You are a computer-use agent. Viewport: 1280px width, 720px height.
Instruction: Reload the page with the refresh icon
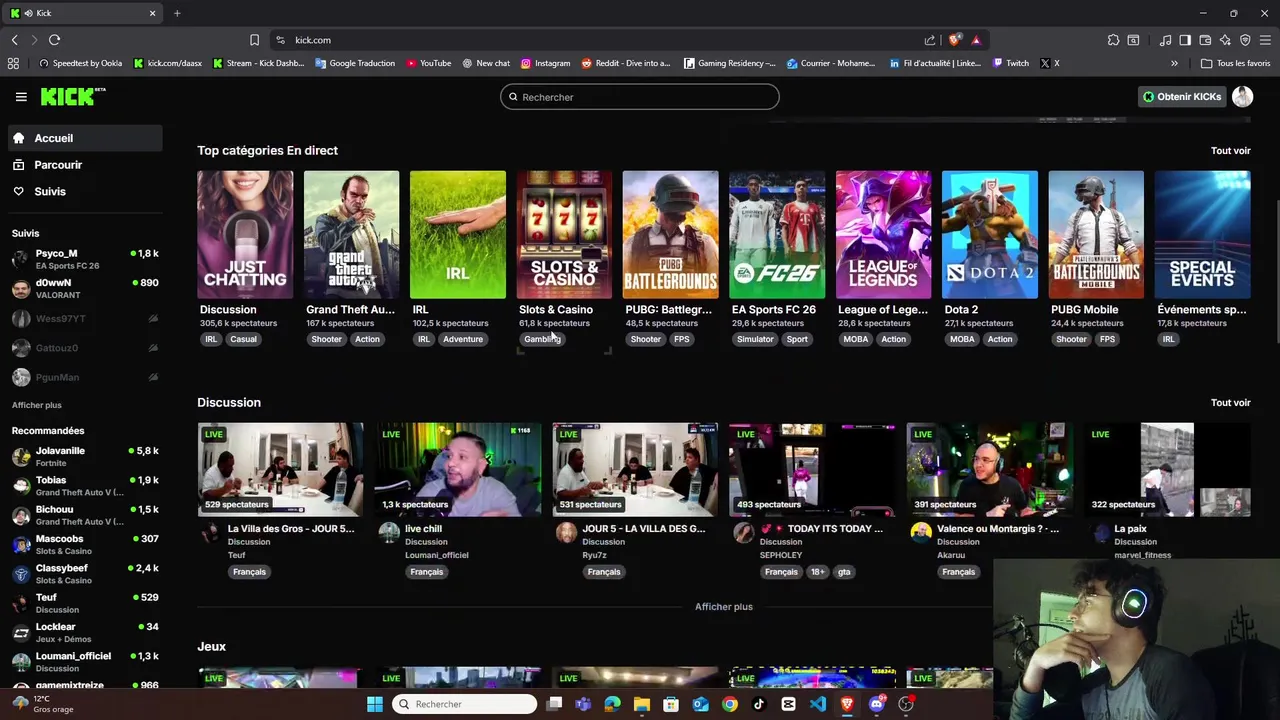point(54,40)
